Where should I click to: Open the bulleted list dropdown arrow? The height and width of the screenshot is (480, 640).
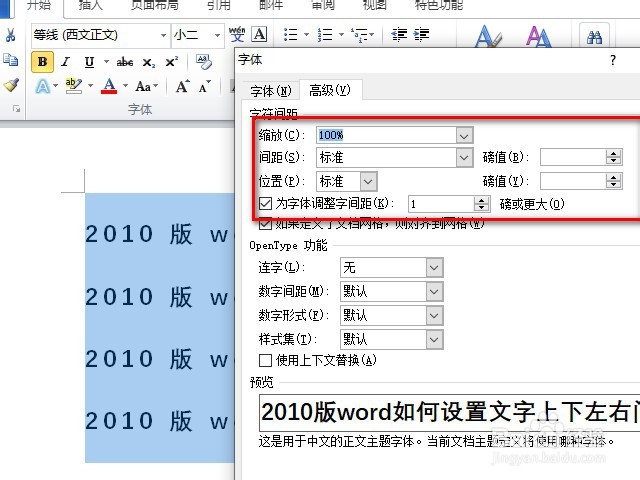click(306, 35)
